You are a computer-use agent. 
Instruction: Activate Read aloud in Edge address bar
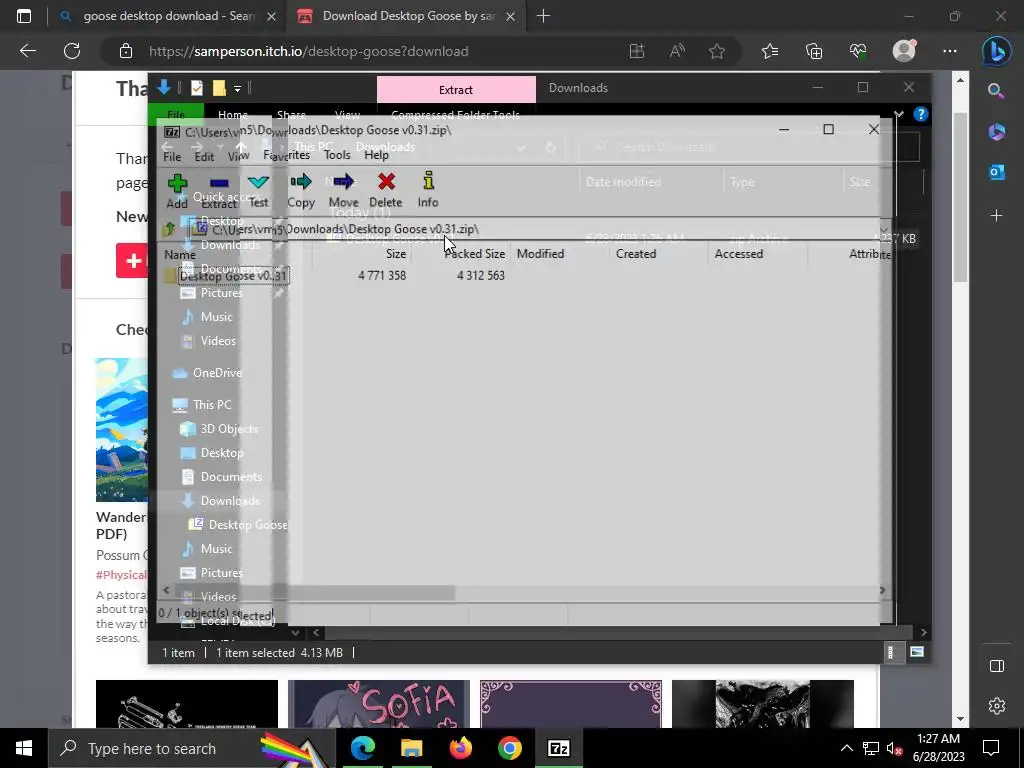pyautogui.click(x=677, y=51)
